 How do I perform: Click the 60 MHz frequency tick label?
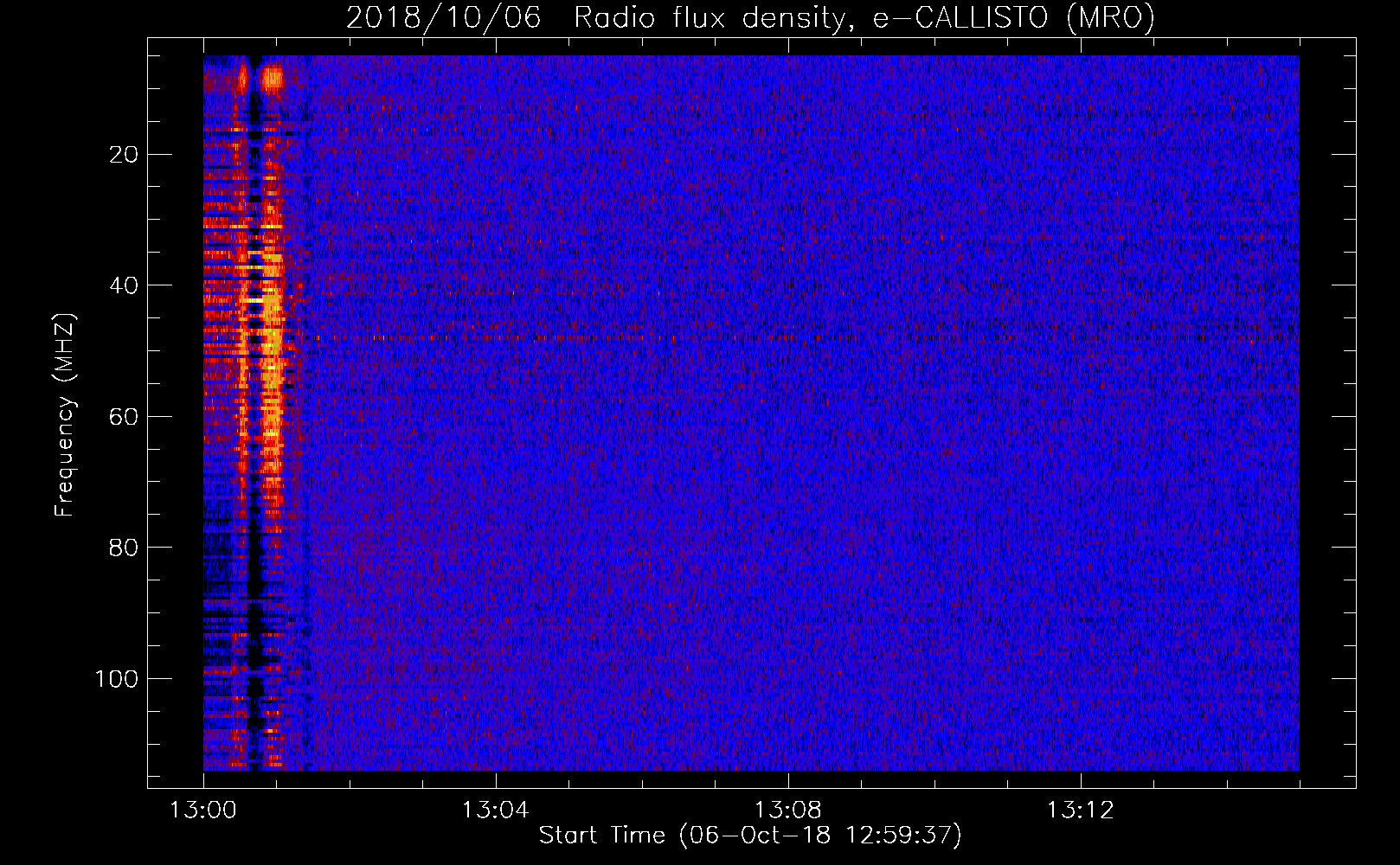(x=125, y=417)
